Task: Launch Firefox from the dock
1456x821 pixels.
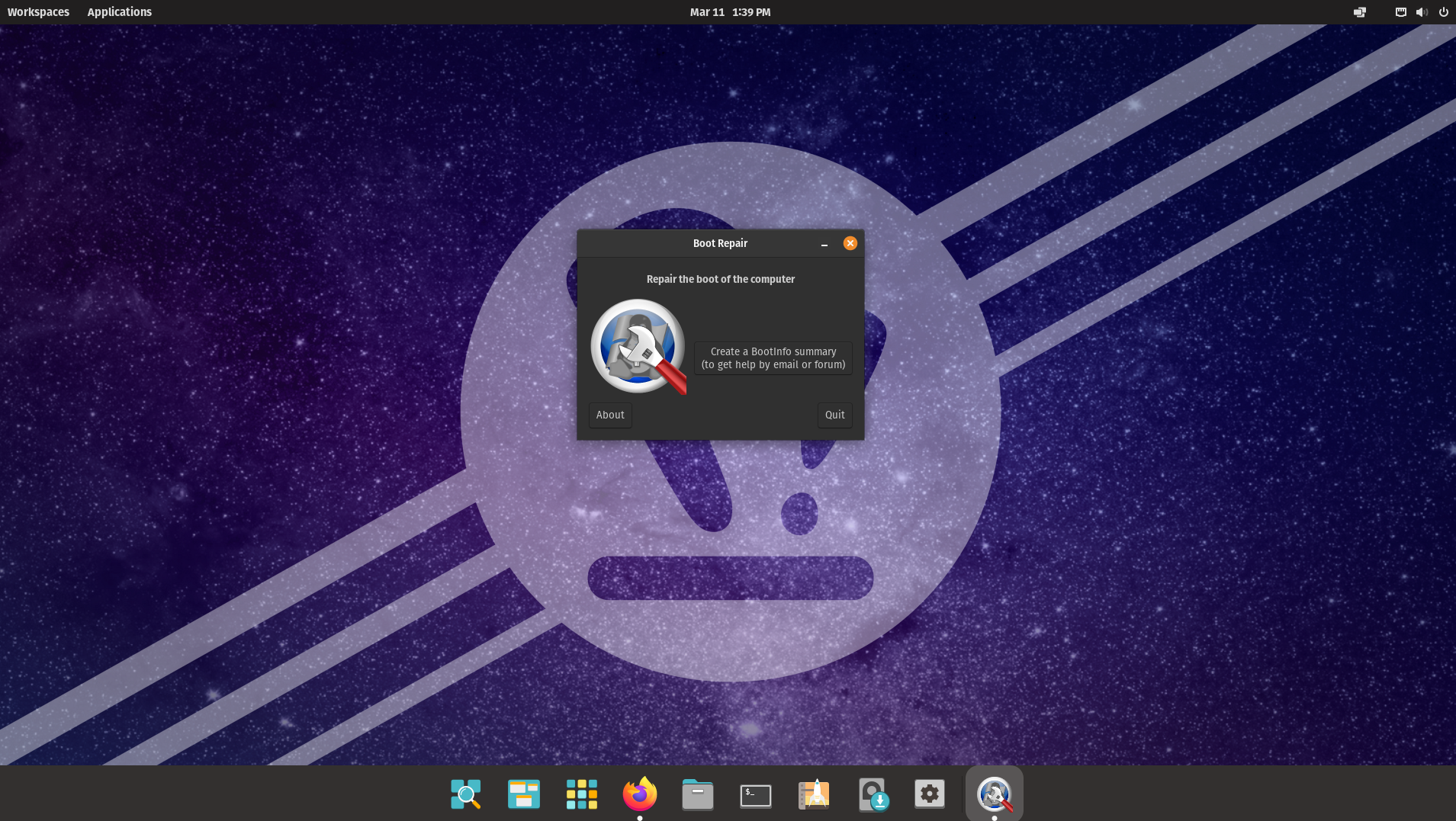Action: pos(640,794)
